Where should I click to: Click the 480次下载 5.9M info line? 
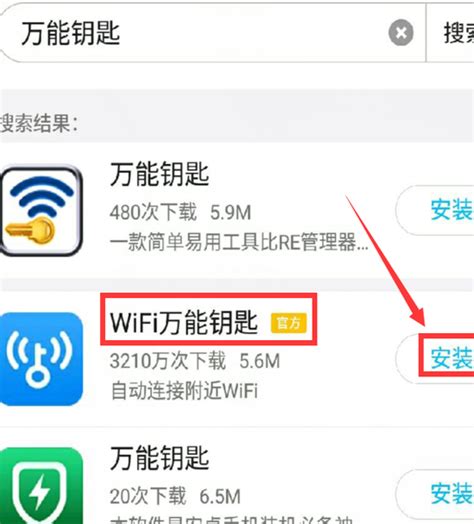[181, 212]
